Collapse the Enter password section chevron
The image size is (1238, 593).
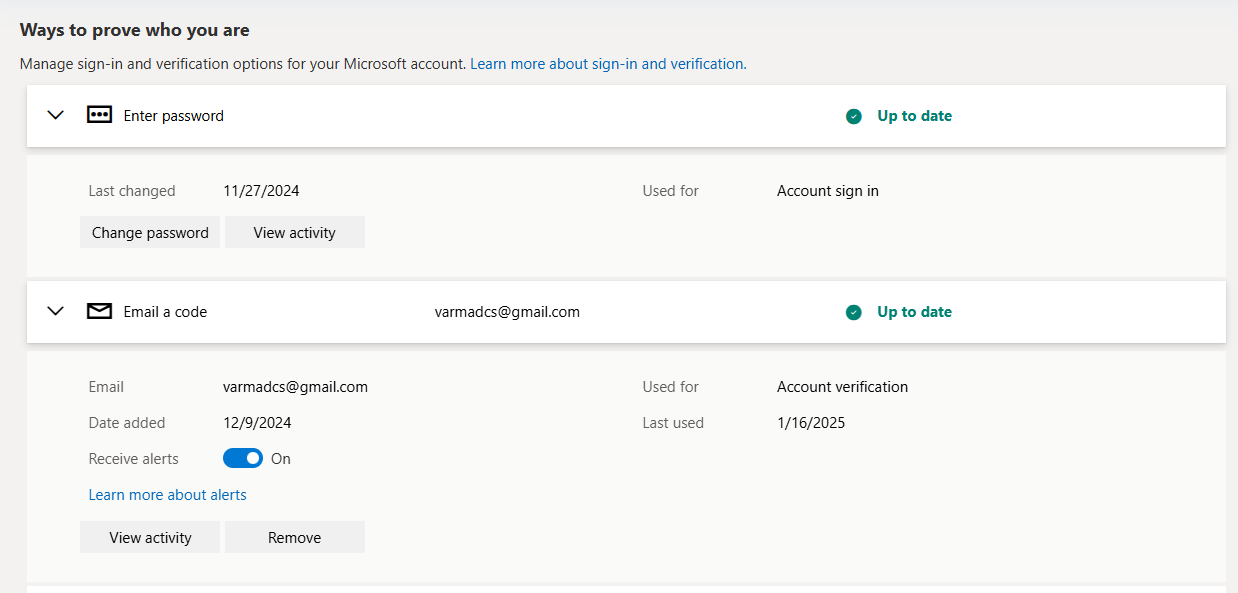[x=56, y=115]
